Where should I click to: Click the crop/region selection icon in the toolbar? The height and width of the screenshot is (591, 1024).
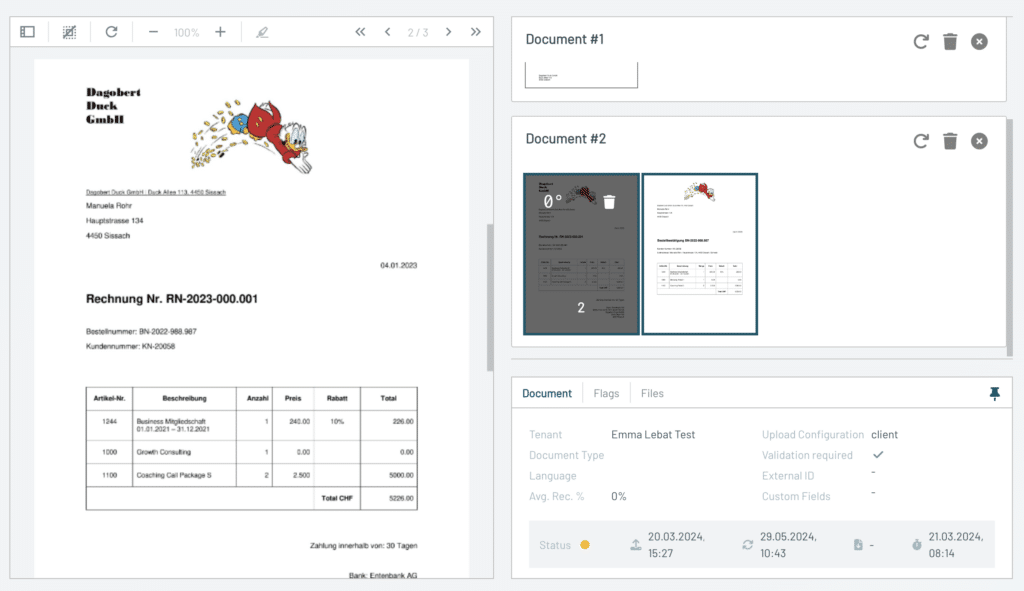tap(69, 31)
